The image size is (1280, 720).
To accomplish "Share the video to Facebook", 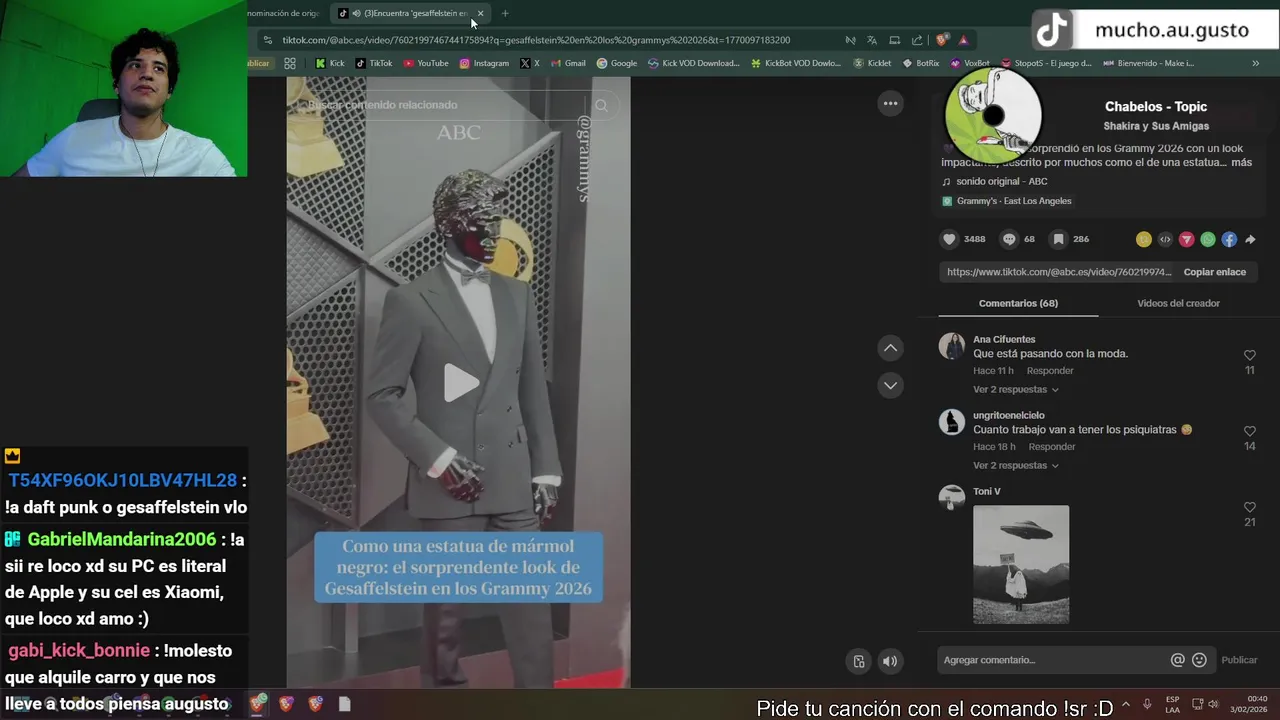I will pyautogui.click(x=1229, y=239).
